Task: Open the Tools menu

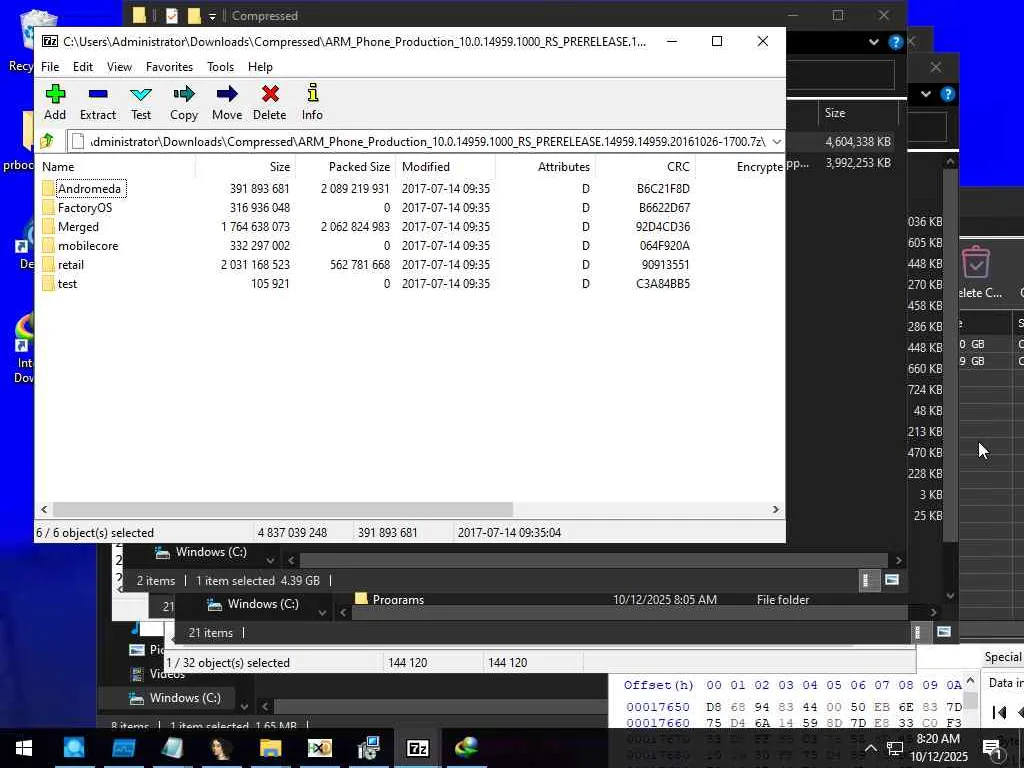Action: point(221,67)
